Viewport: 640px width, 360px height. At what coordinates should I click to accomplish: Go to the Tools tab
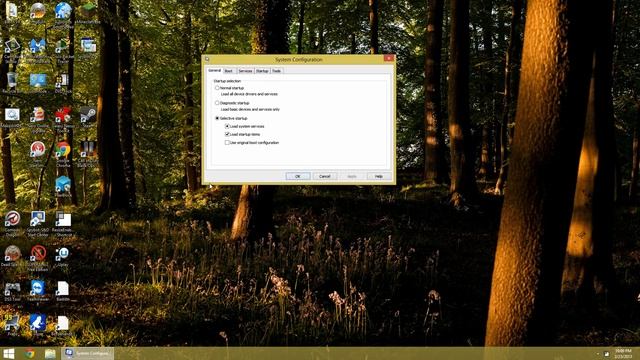277,71
